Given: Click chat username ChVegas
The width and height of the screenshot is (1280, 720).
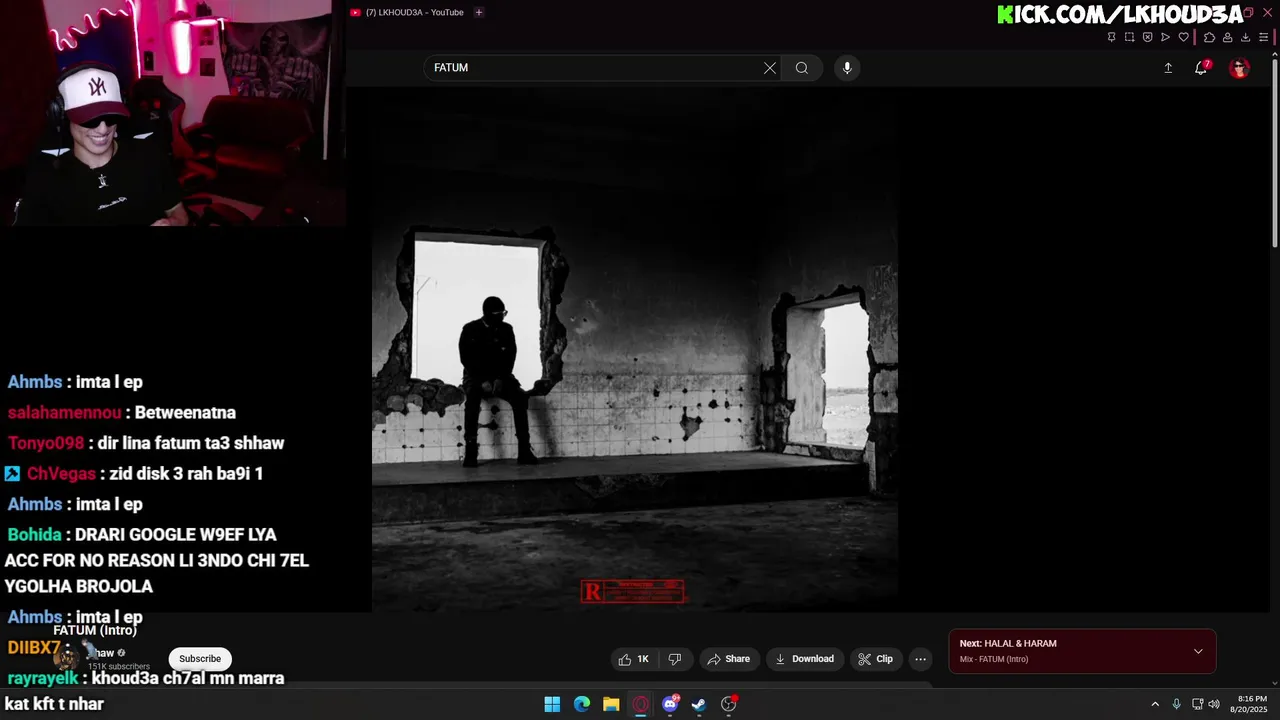Looking at the screenshot, I should [x=61, y=474].
